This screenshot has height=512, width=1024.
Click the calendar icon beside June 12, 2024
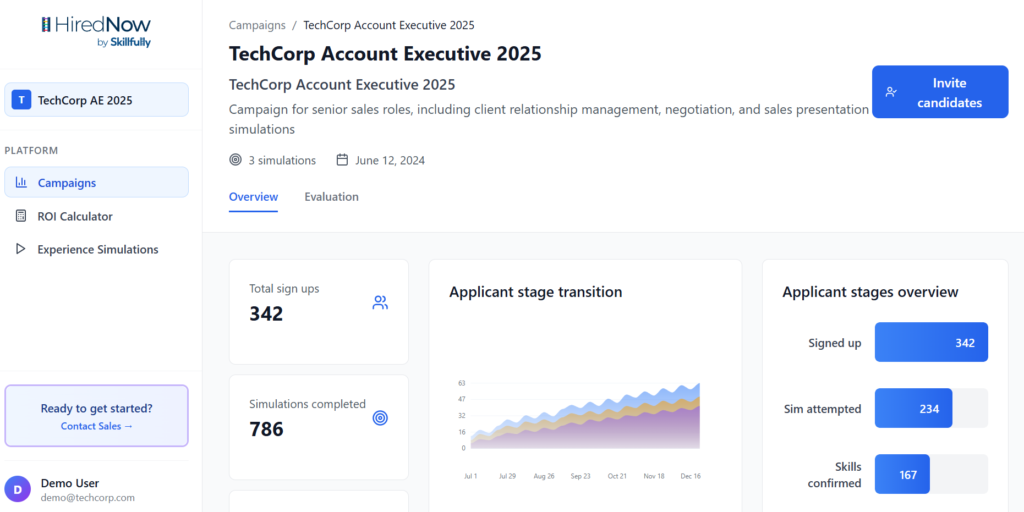[x=342, y=160]
